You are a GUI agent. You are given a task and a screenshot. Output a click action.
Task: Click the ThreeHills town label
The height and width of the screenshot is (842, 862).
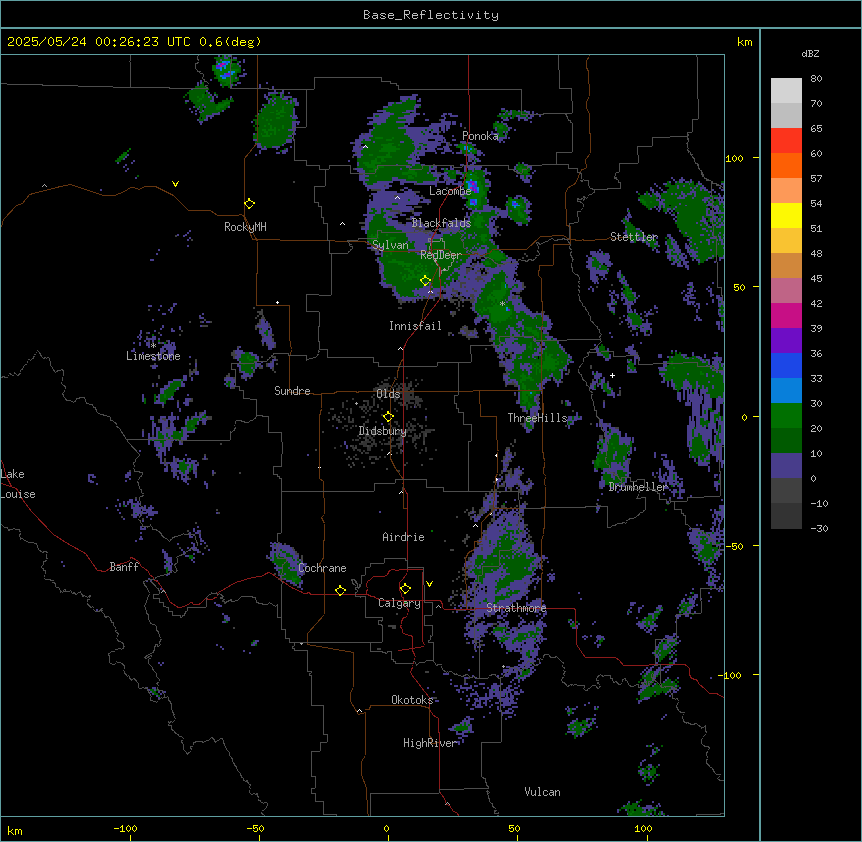coord(537,418)
